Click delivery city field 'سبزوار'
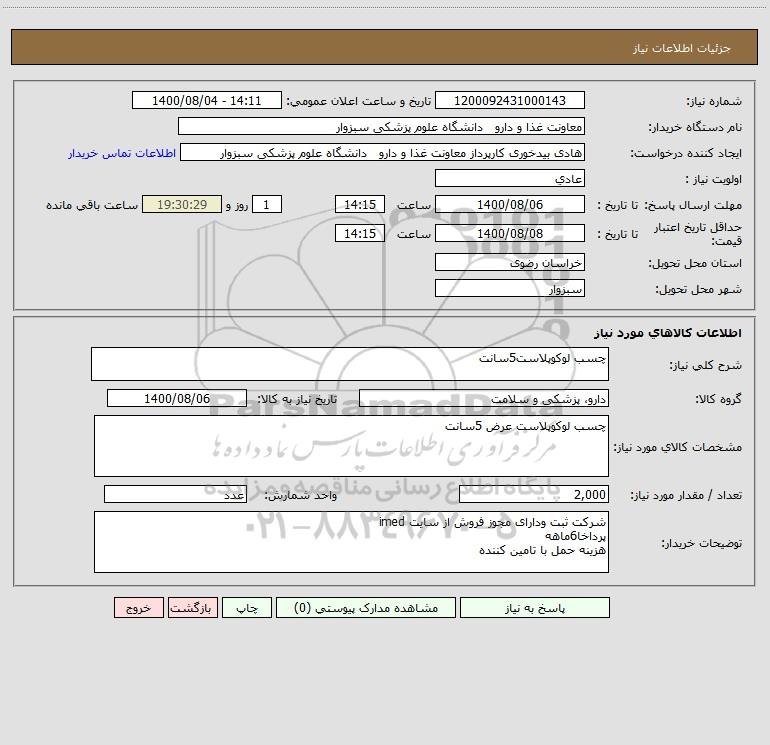This screenshot has height=745, width=770. pyautogui.click(x=510, y=288)
